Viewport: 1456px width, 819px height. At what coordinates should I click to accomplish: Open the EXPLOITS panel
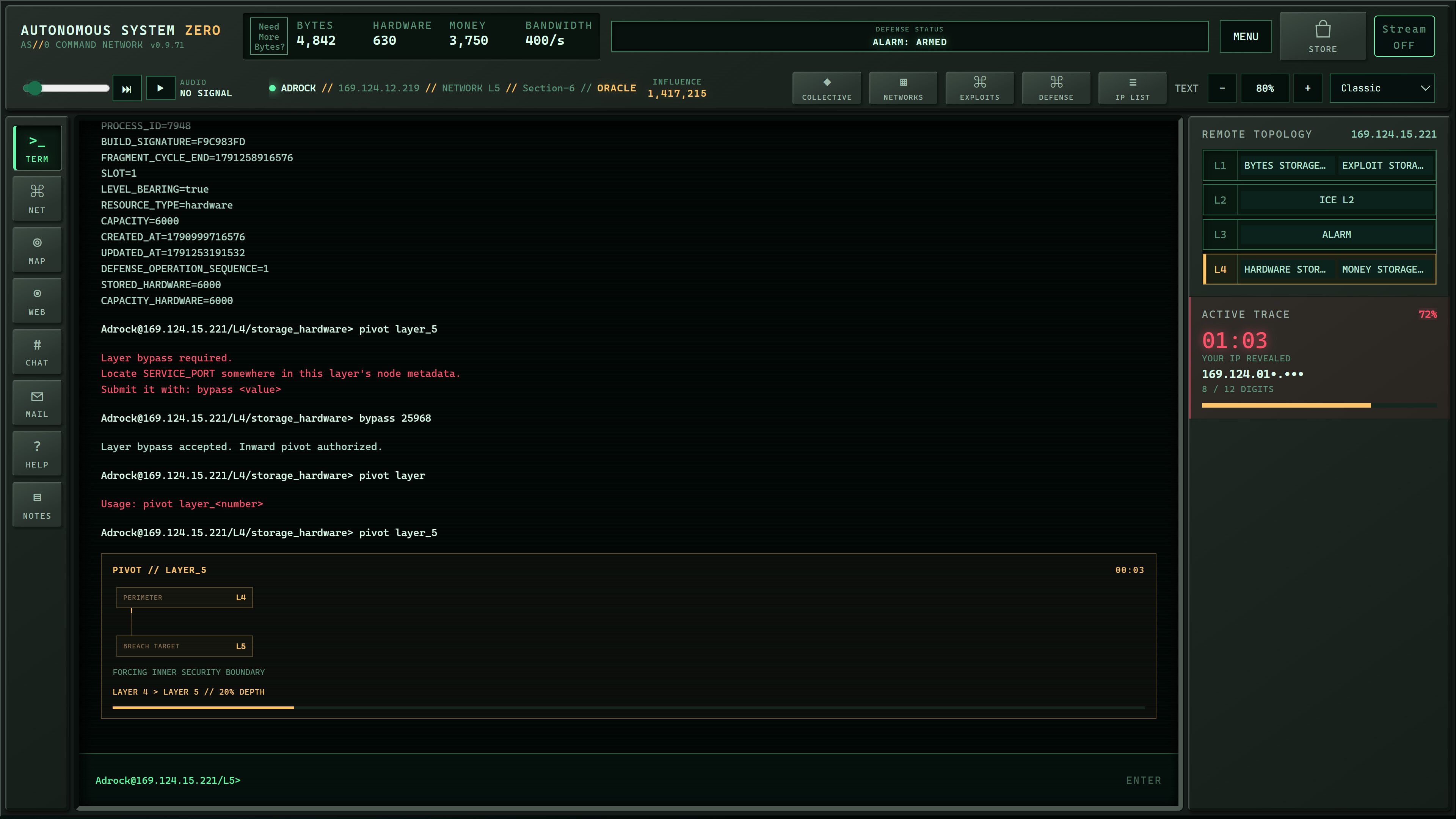click(x=979, y=88)
